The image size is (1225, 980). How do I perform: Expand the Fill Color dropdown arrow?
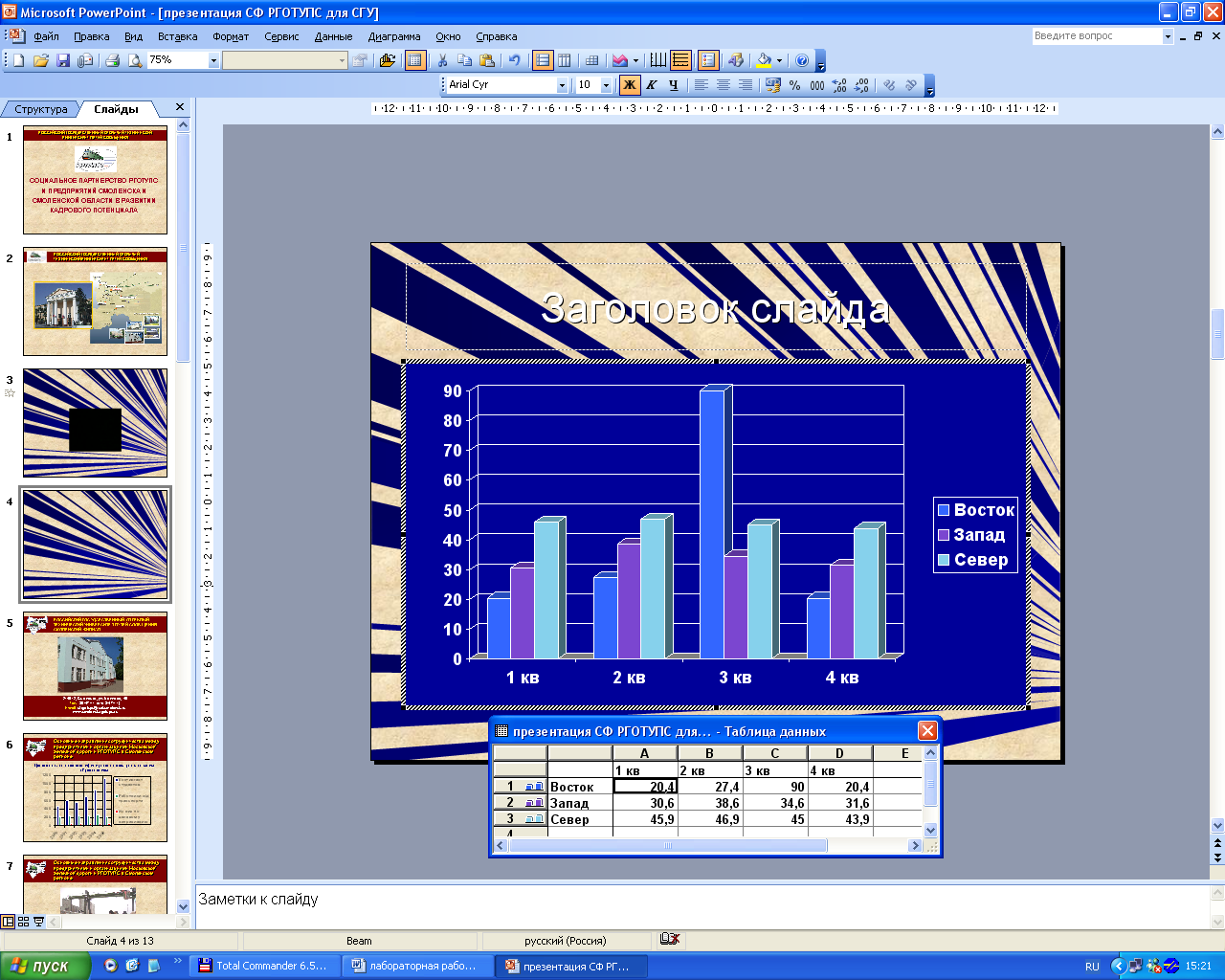779,60
